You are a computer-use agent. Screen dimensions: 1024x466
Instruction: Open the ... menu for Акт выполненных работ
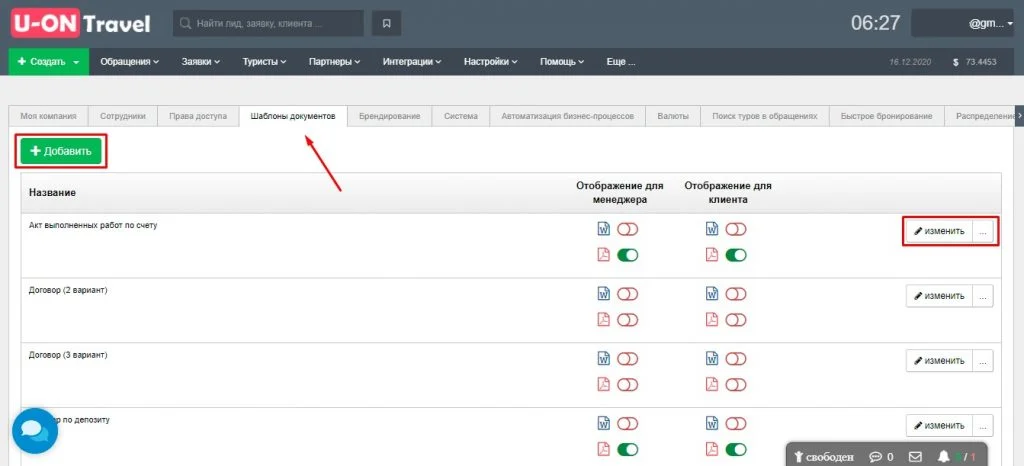pos(983,231)
